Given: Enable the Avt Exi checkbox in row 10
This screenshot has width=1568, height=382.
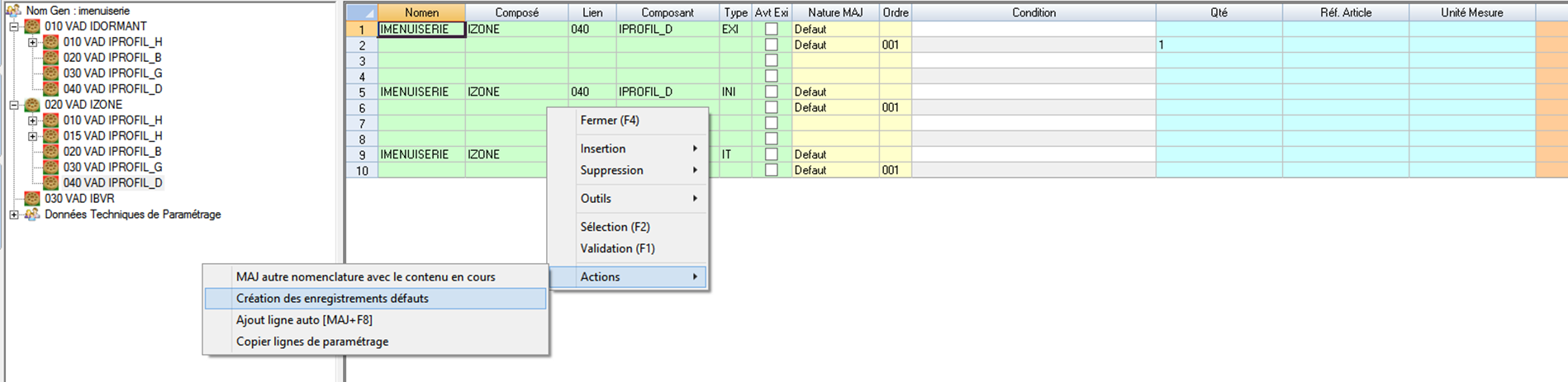Looking at the screenshot, I should pyautogui.click(x=771, y=170).
